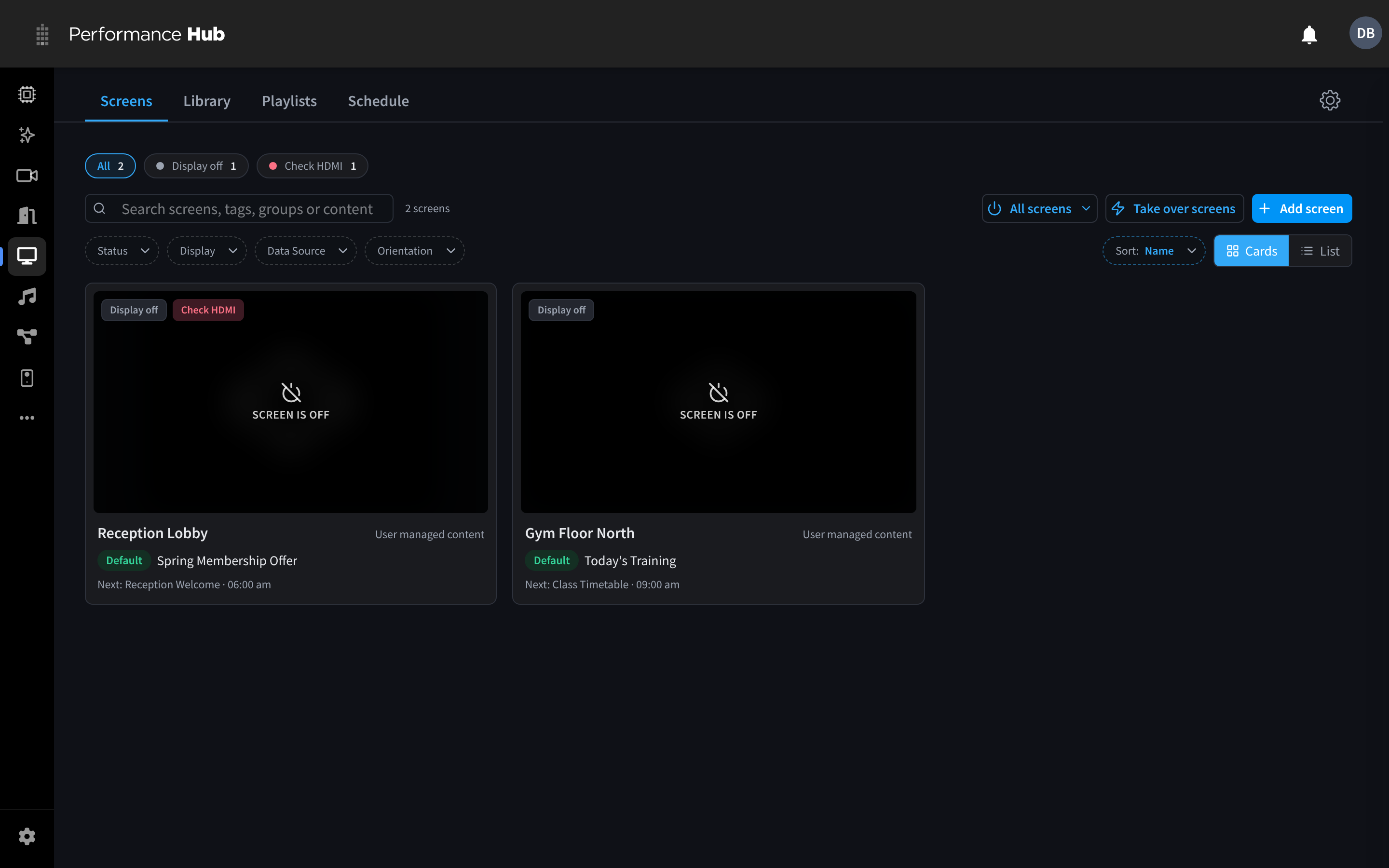Switch to the Schedule tab
The image size is (1389, 868).
pyautogui.click(x=378, y=101)
